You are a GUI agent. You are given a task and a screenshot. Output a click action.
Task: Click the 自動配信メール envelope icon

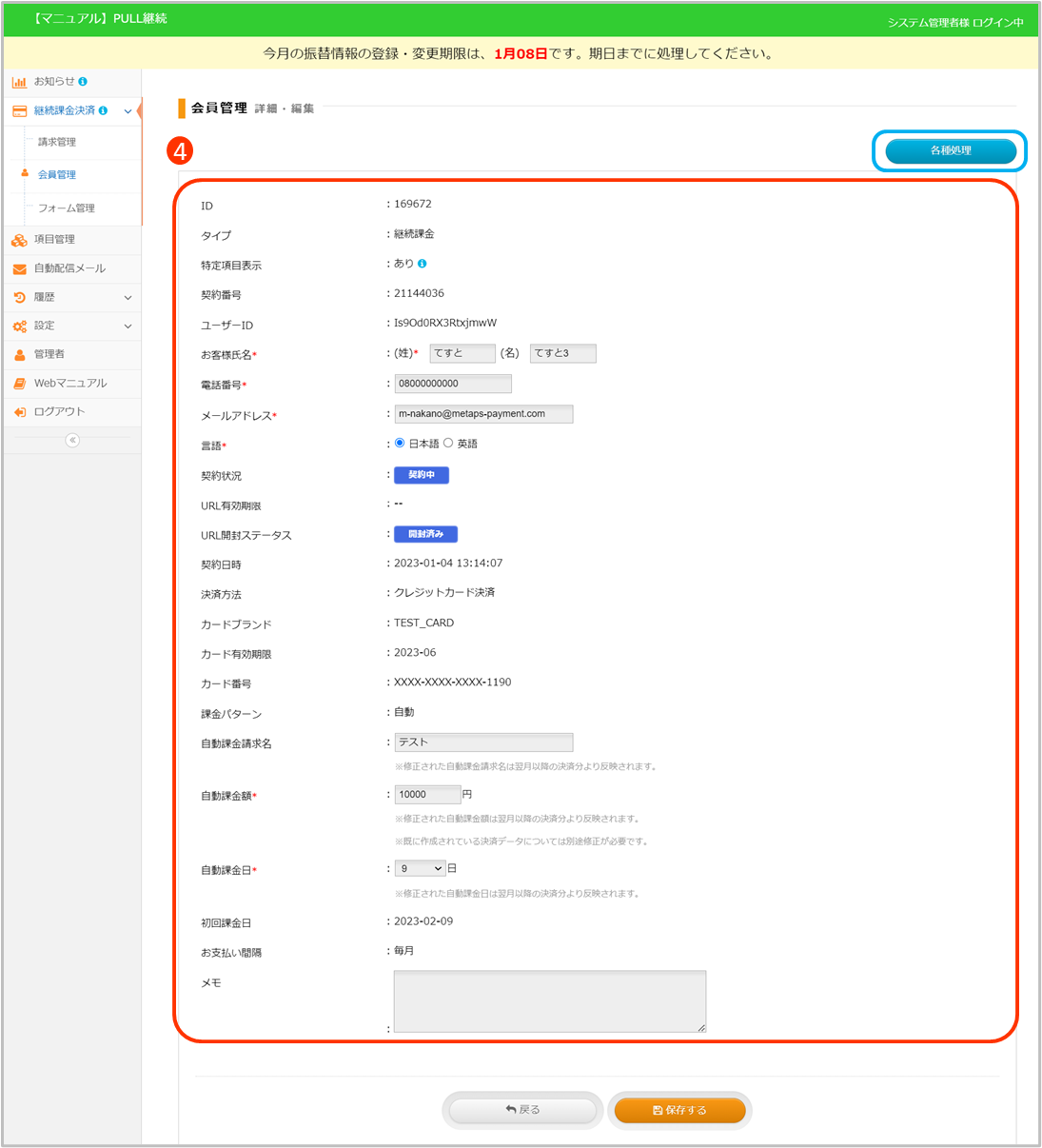click(19, 269)
